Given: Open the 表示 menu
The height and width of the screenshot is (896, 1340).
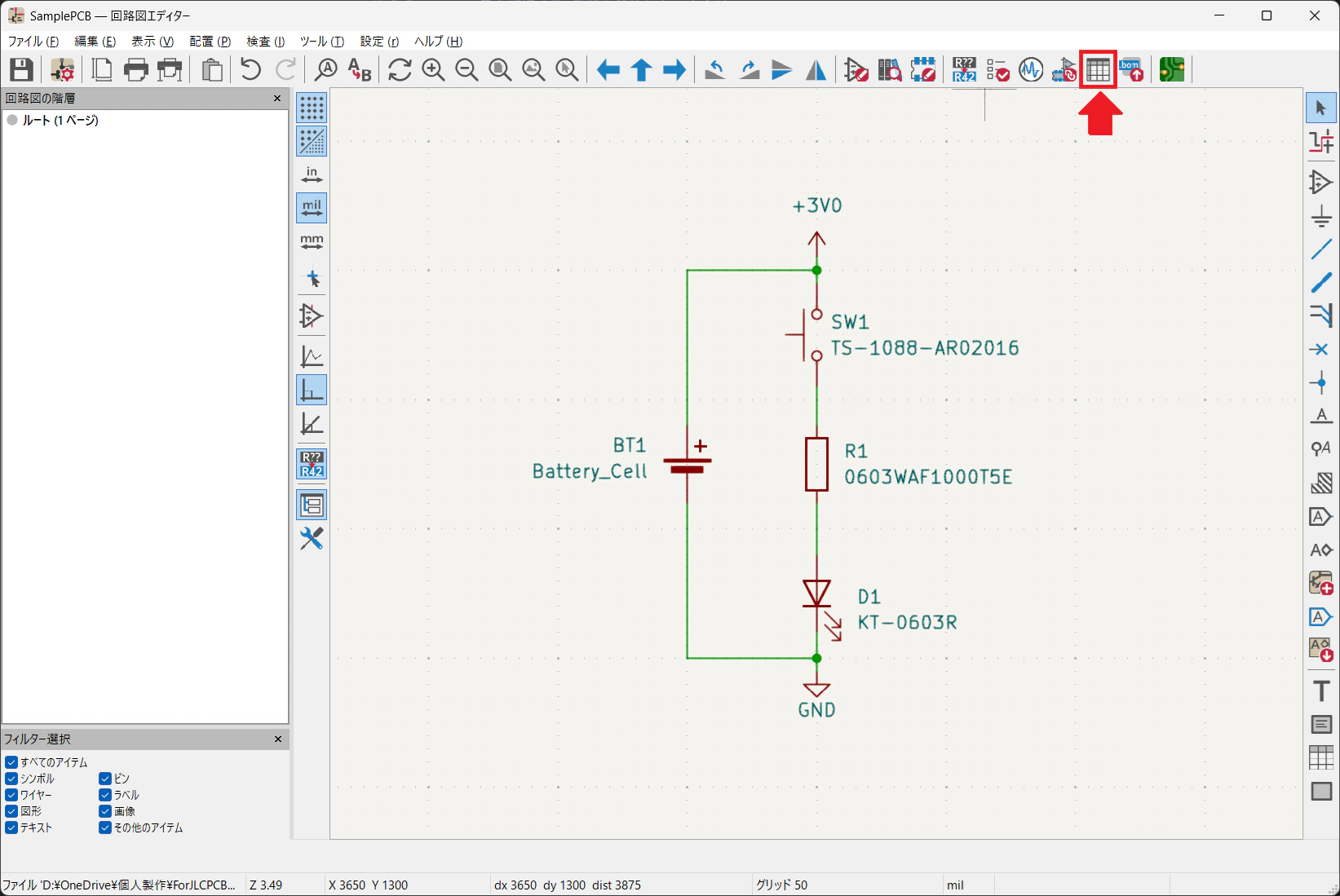Looking at the screenshot, I should 153,42.
